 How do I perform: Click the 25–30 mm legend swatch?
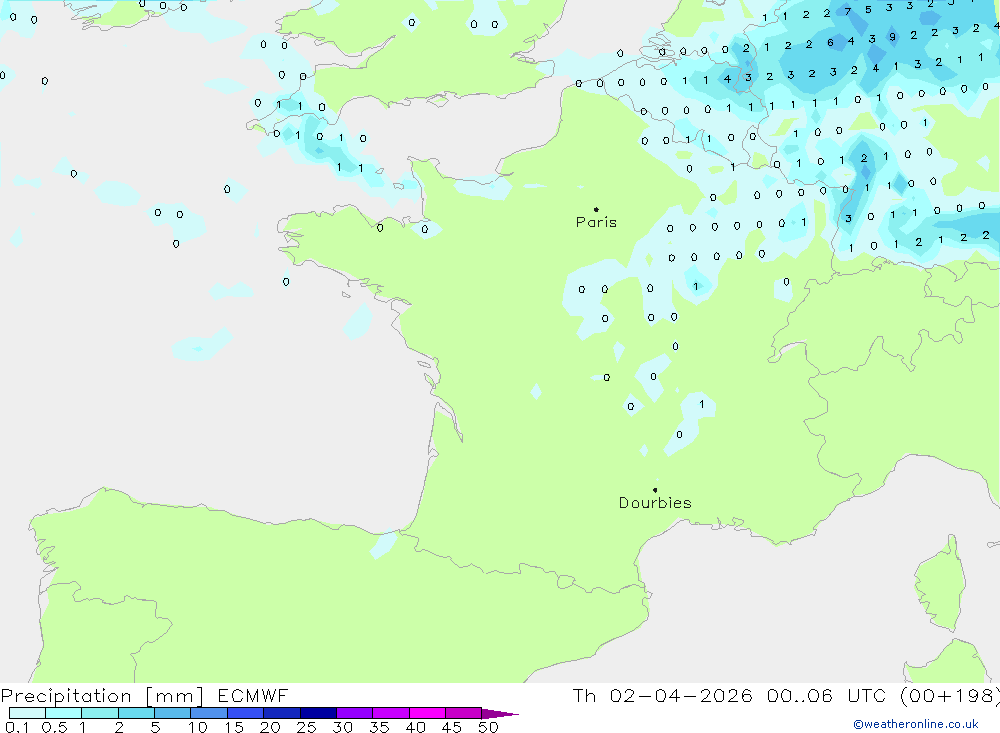point(318,713)
